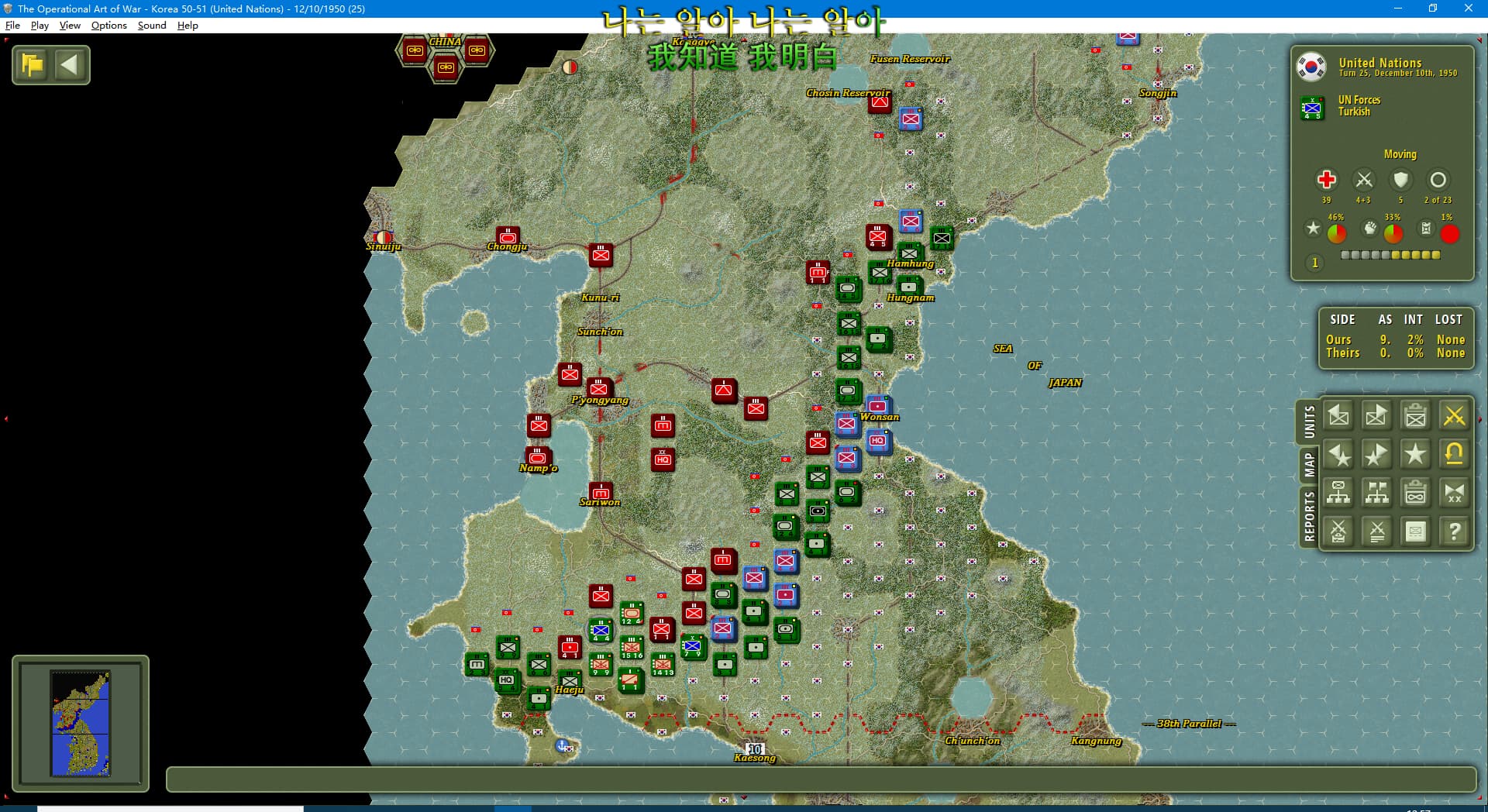This screenshot has width=1488, height=812.
Task: Click the bow-tie XX division icon
Action: click(1454, 493)
